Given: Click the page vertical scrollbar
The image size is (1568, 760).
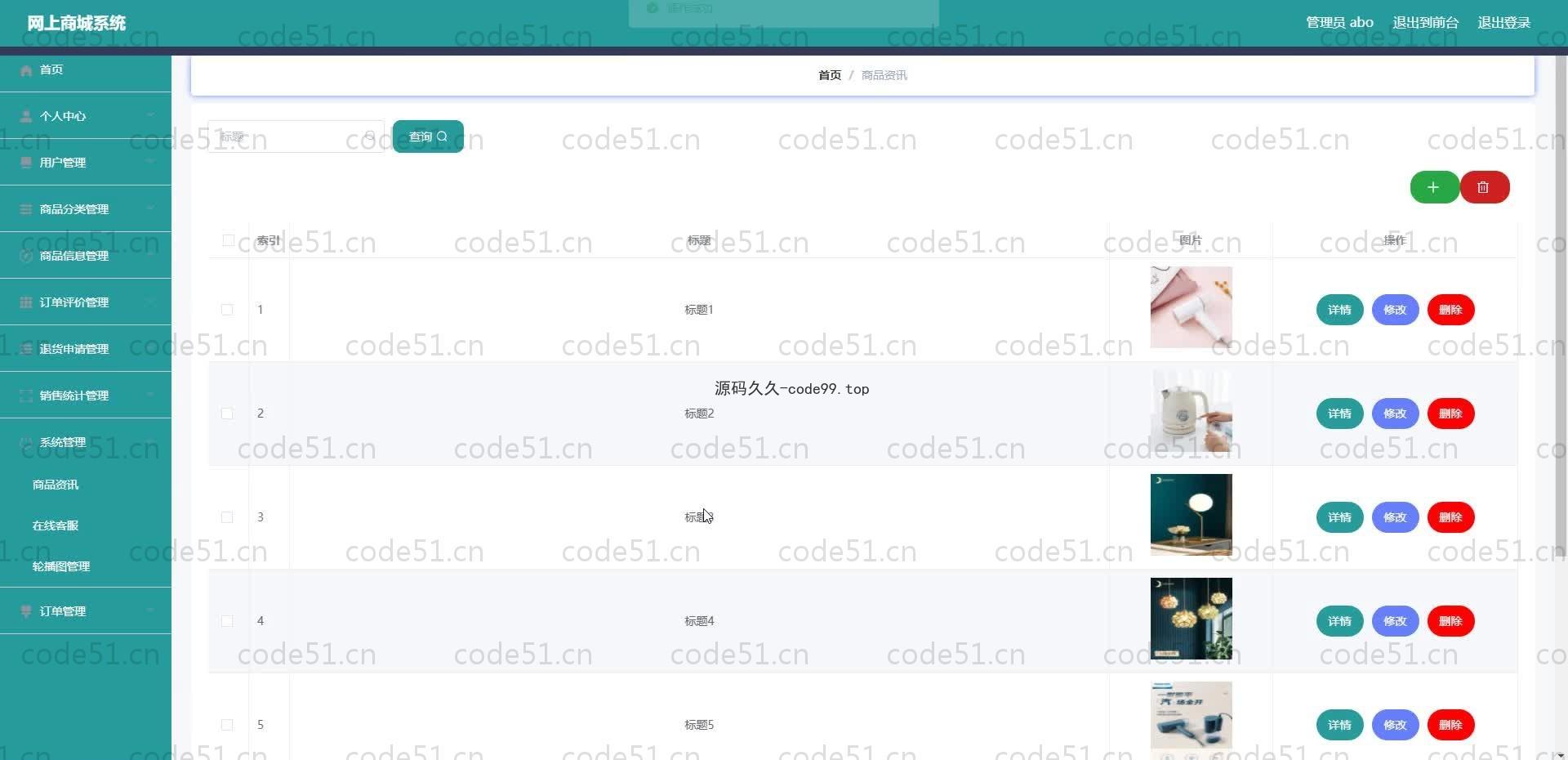Looking at the screenshot, I should pos(1561,306).
